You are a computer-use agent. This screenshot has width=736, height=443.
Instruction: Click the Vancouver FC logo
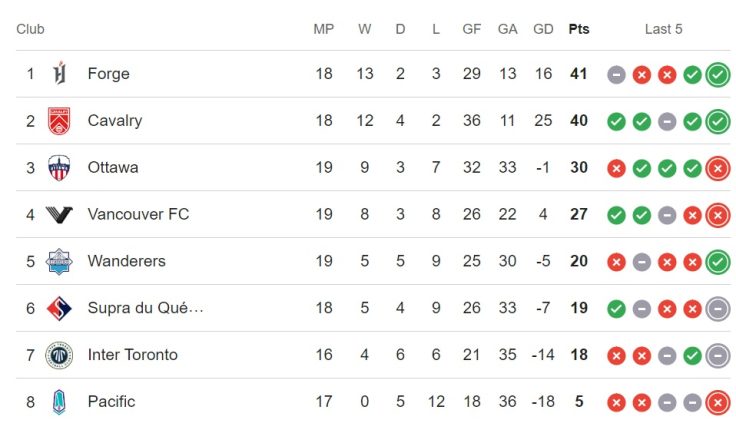click(59, 214)
